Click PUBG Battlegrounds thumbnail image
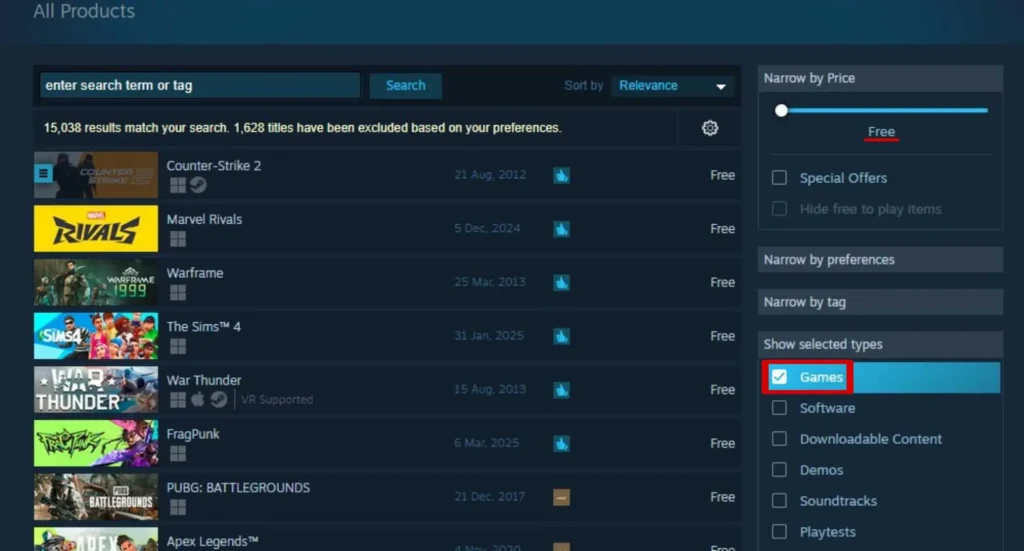This screenshot has height=551, width=1024. (96, 497)
